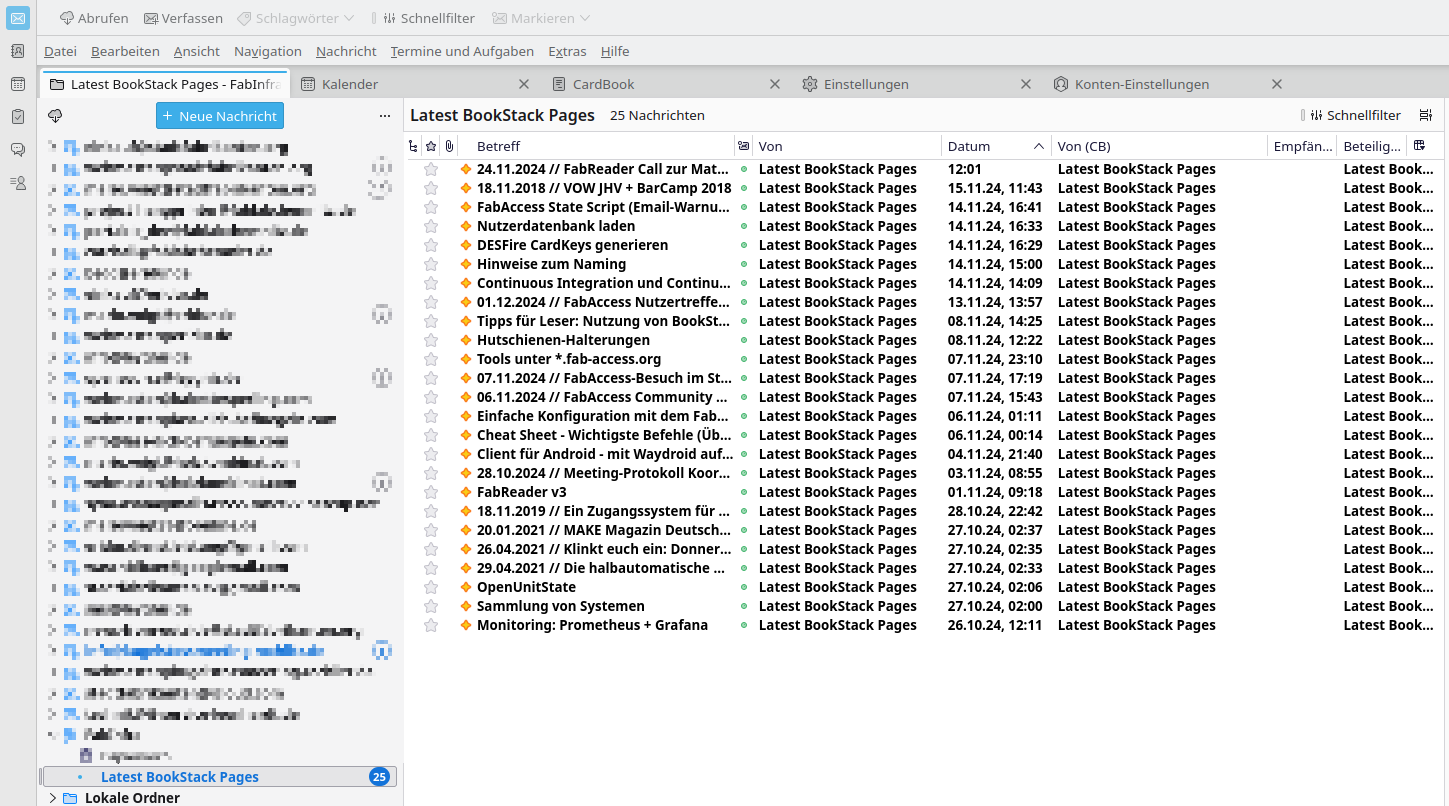
Task: Toggle read status of 'Tools unter *.fab-access.org'
Action: coord(743,359)
